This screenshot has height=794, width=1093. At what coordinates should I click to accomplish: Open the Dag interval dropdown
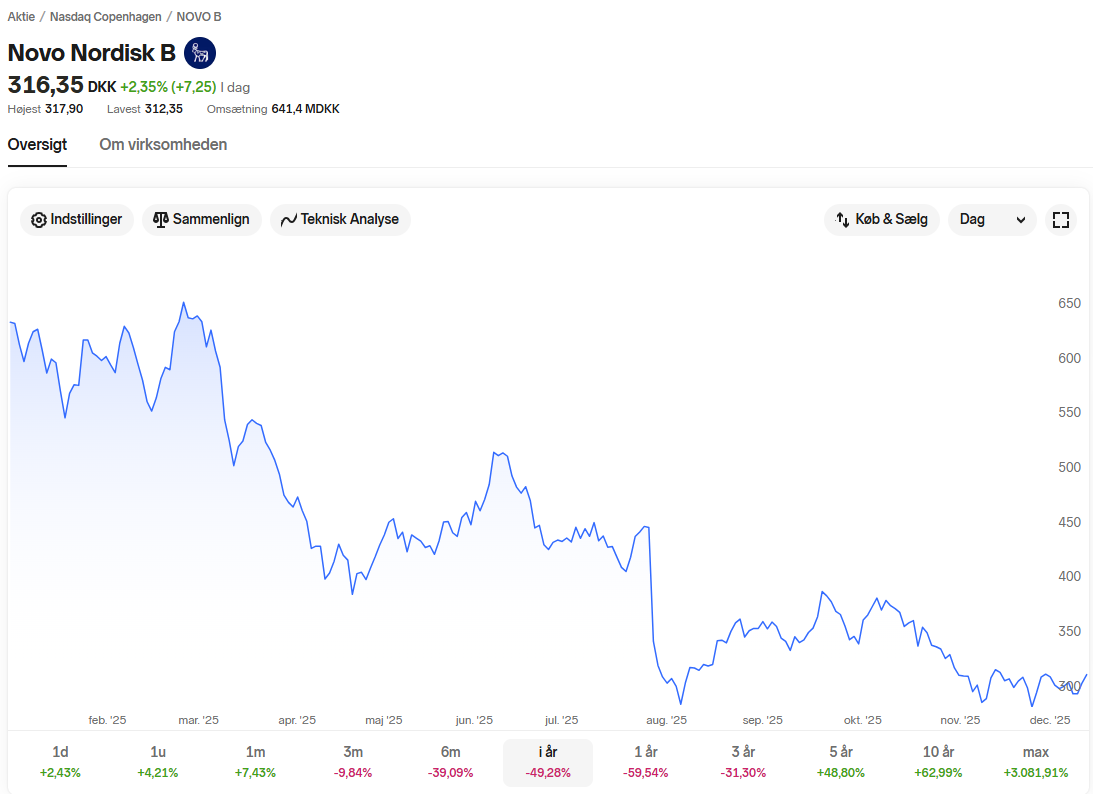pos(992,220)
